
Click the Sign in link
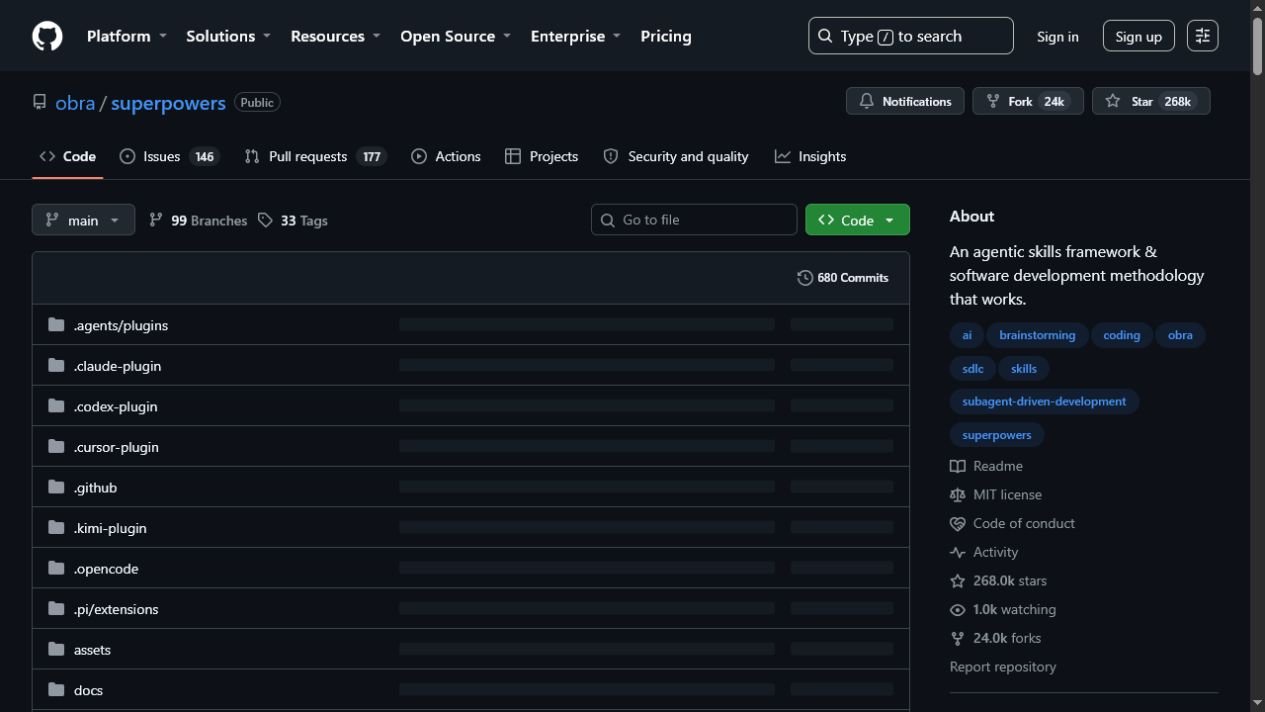[1057, 37]
